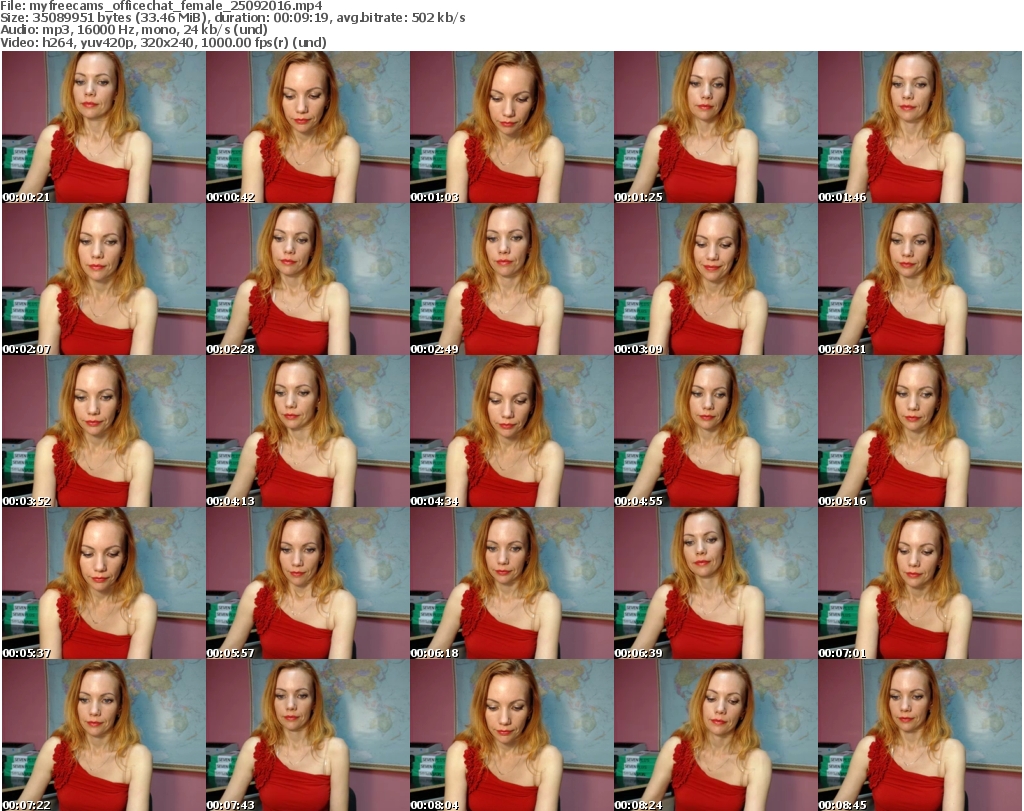Open the frame timestamped 00:03:31
This screenshot has width=1024, height=811.
[919, 279]
